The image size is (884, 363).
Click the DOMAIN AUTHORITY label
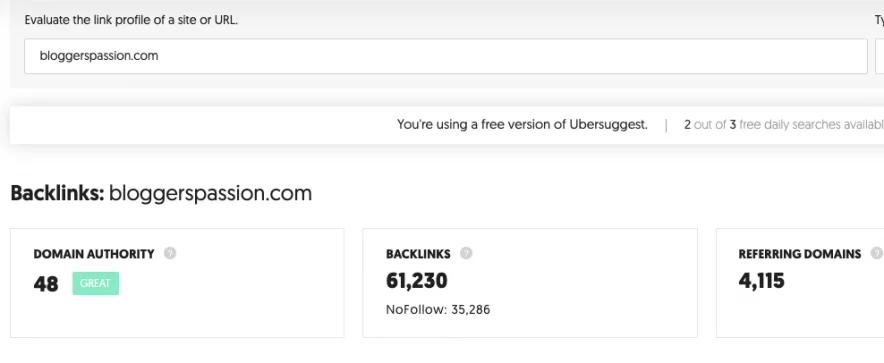point(94,254)
